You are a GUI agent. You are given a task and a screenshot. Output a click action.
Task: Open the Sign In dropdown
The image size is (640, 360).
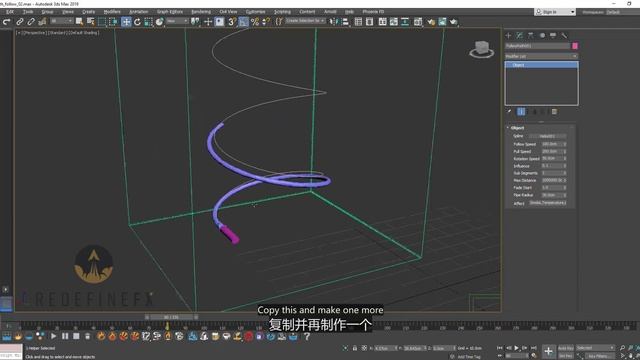[555, 12]
